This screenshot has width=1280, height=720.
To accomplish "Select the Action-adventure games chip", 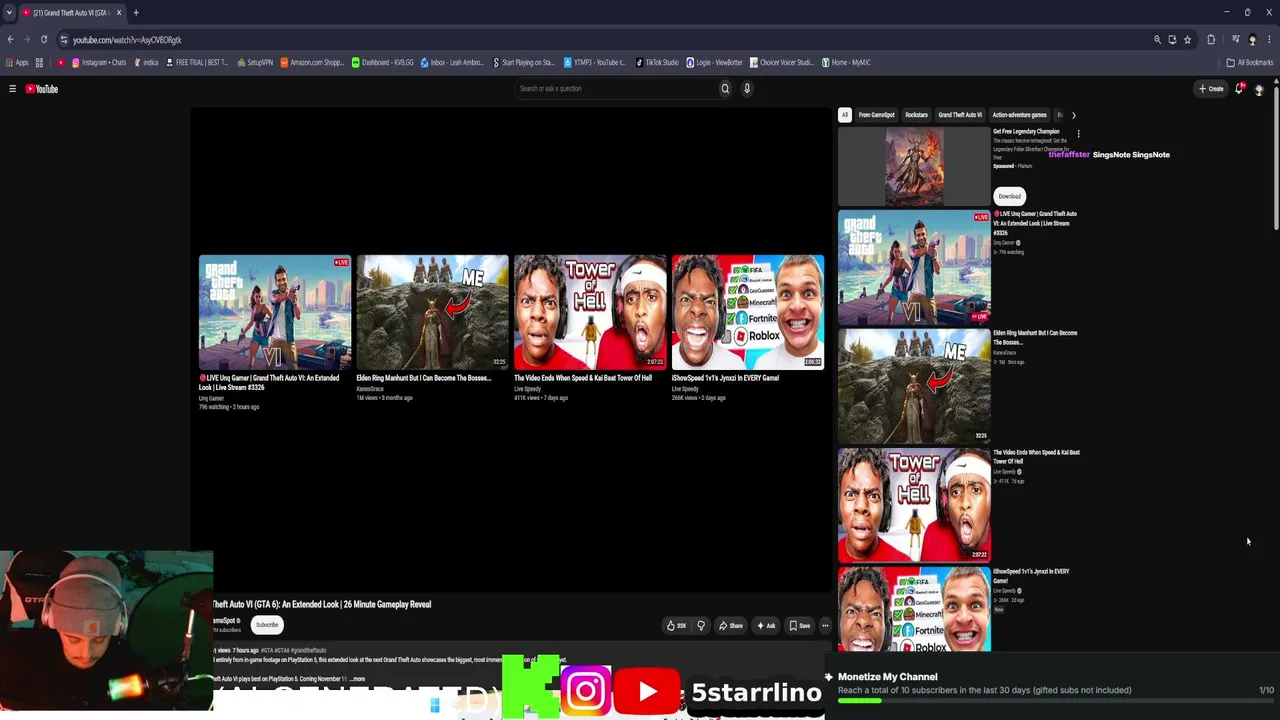I will tap(1019, 115).
